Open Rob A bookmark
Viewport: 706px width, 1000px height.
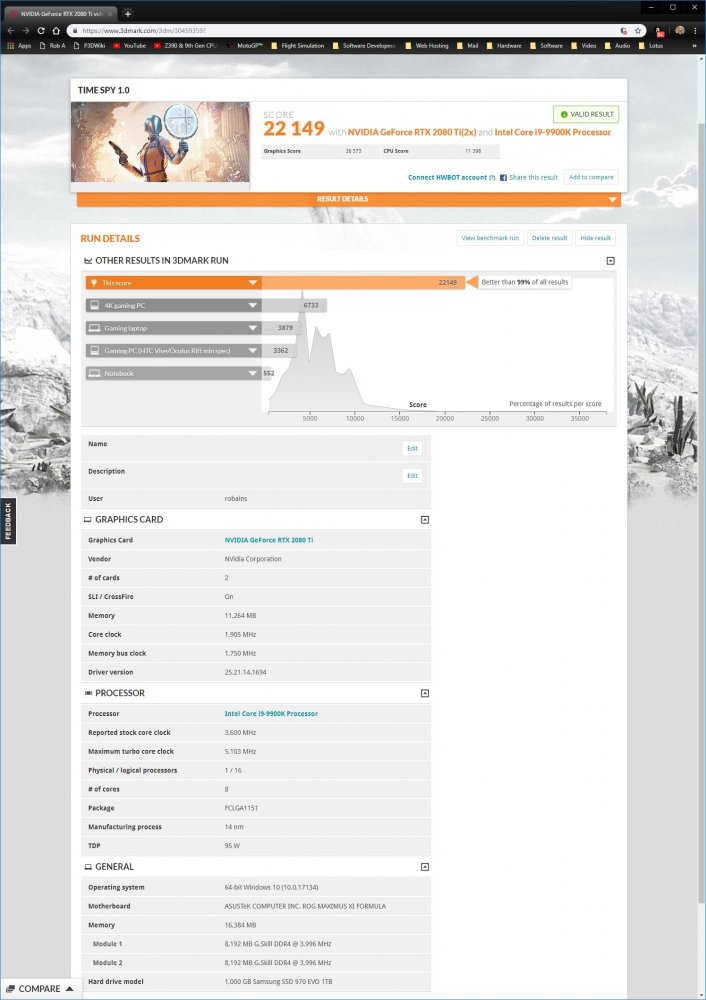[52, 46]
